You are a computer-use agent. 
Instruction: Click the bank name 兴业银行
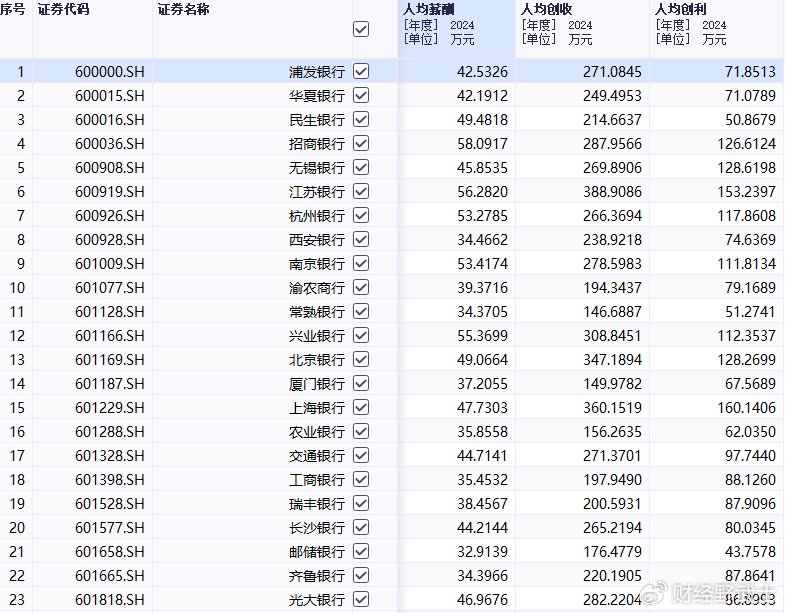(x=317, y=336)
